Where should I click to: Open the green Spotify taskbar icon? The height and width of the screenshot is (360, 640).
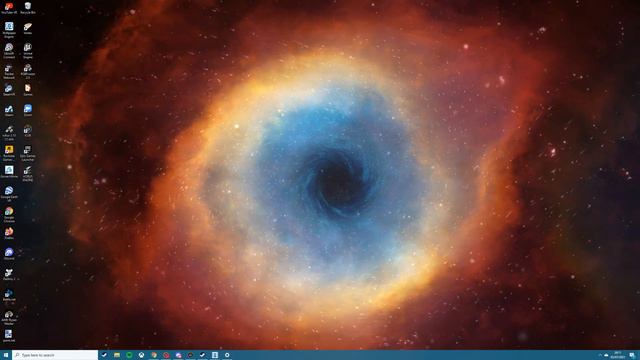(129, 355)
